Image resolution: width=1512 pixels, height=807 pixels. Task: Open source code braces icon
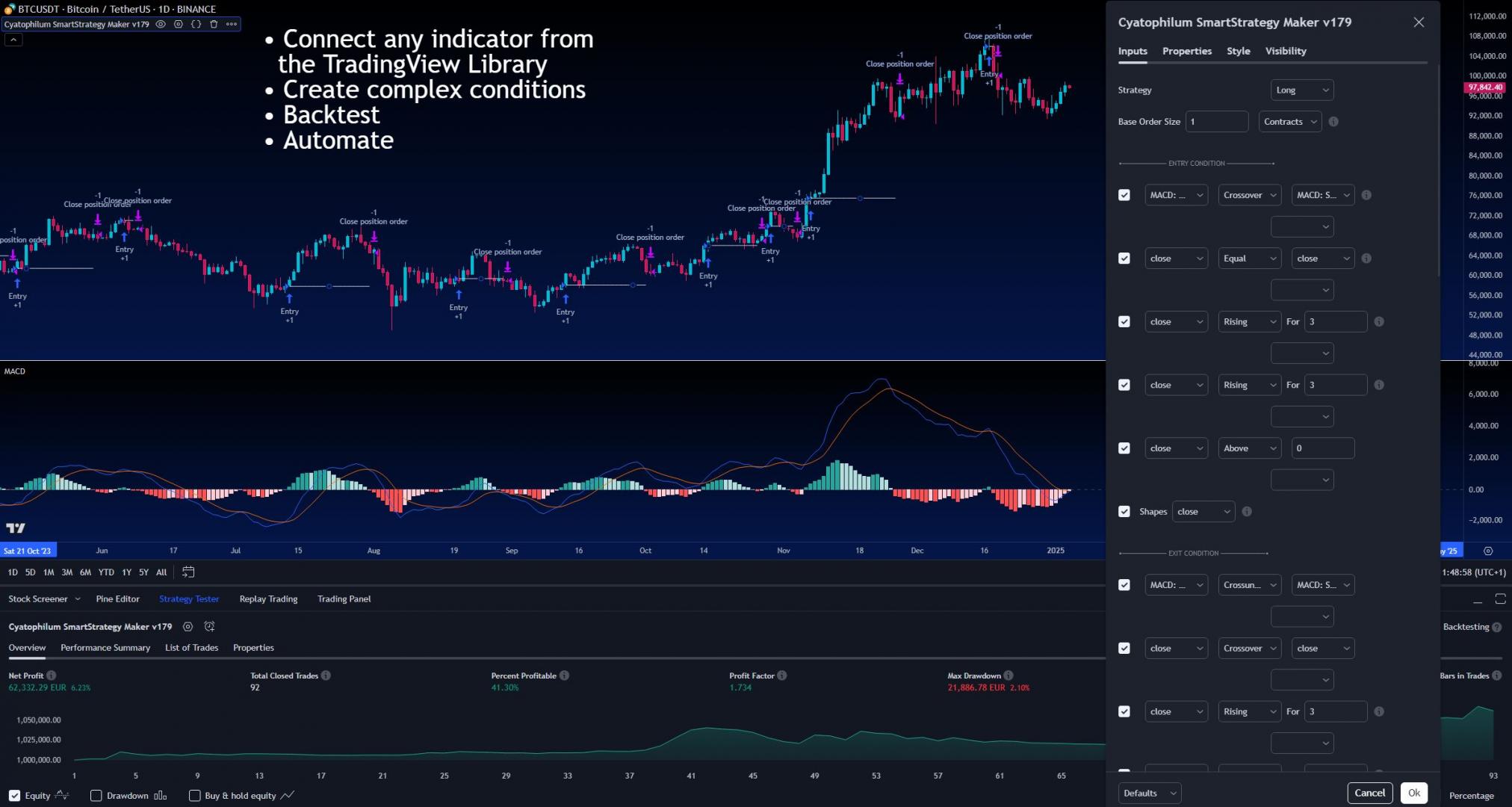pyautogui.click(x=196, y=24)
